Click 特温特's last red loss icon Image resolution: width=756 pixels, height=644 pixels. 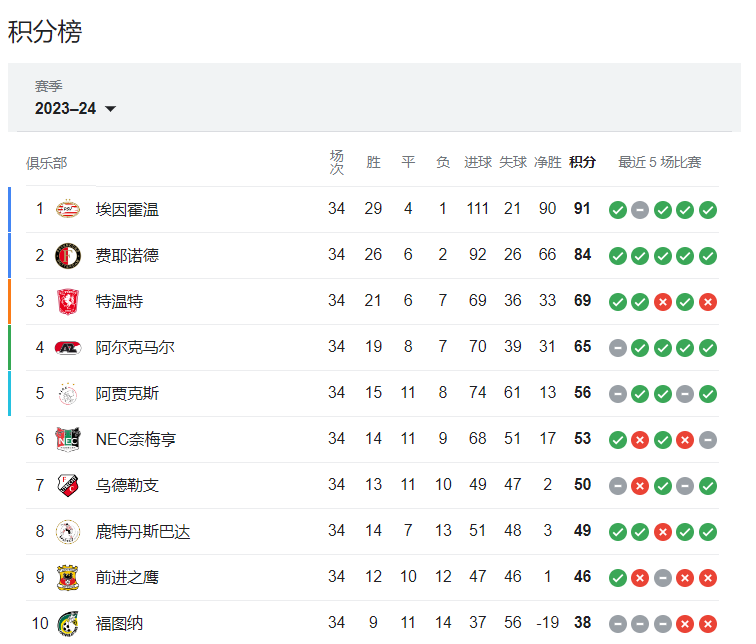point(708,302)
